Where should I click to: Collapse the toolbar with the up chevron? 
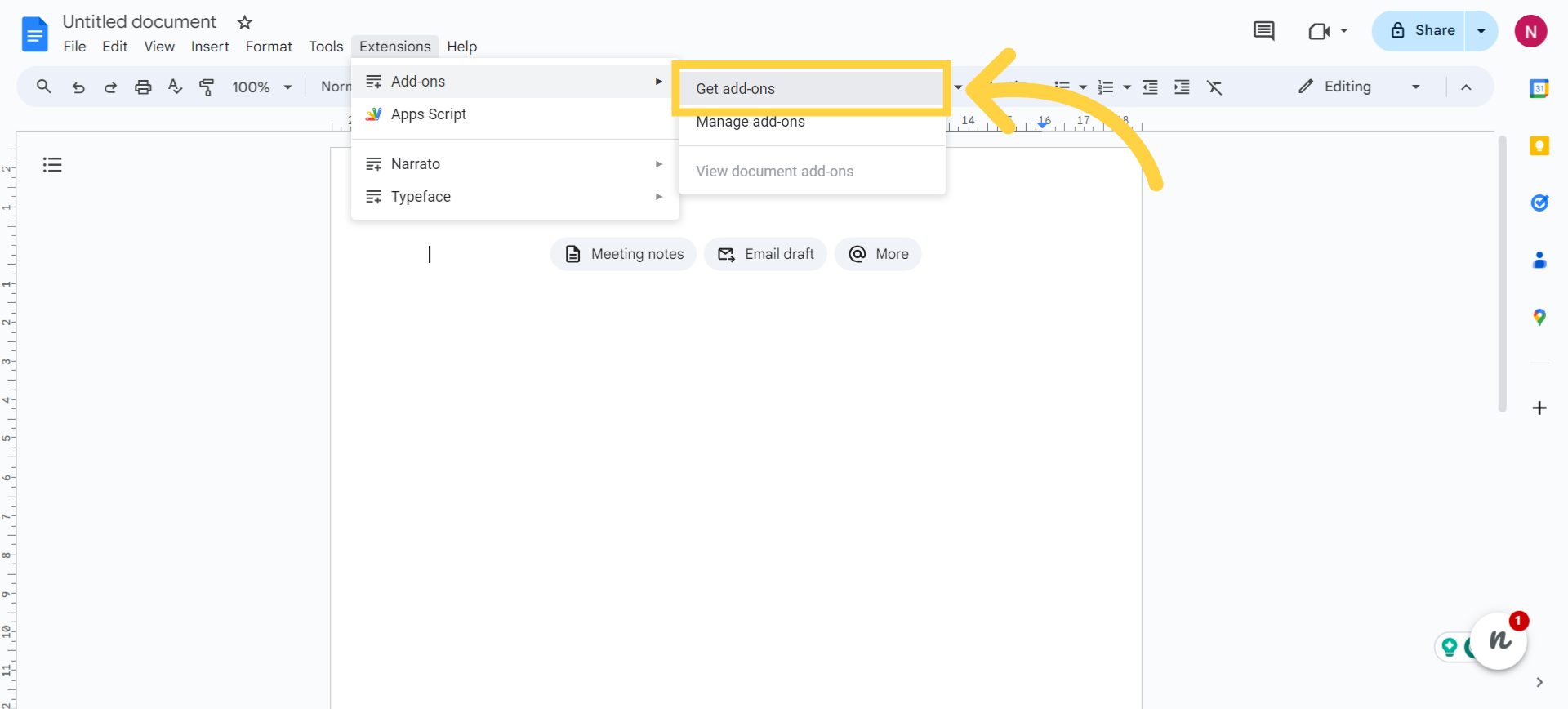1466,87
